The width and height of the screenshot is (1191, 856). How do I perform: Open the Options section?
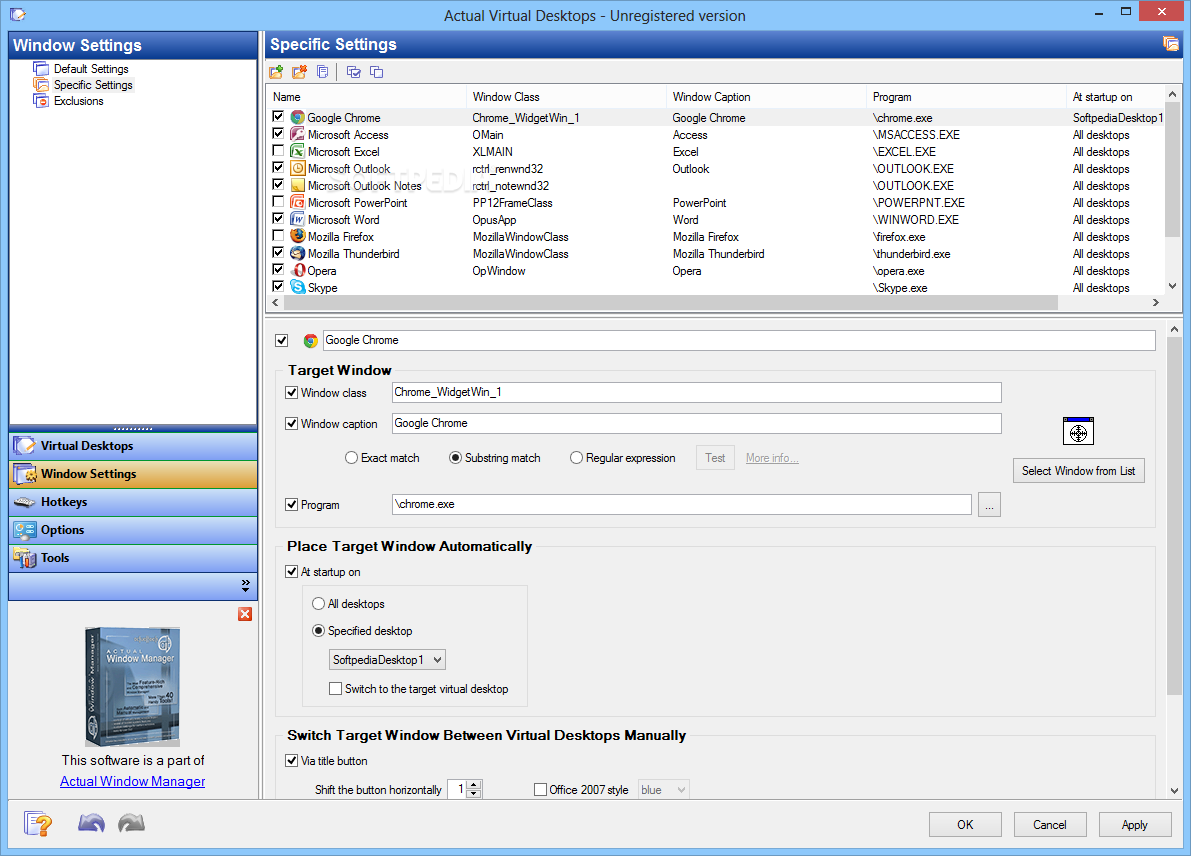[x=133, y=530]
